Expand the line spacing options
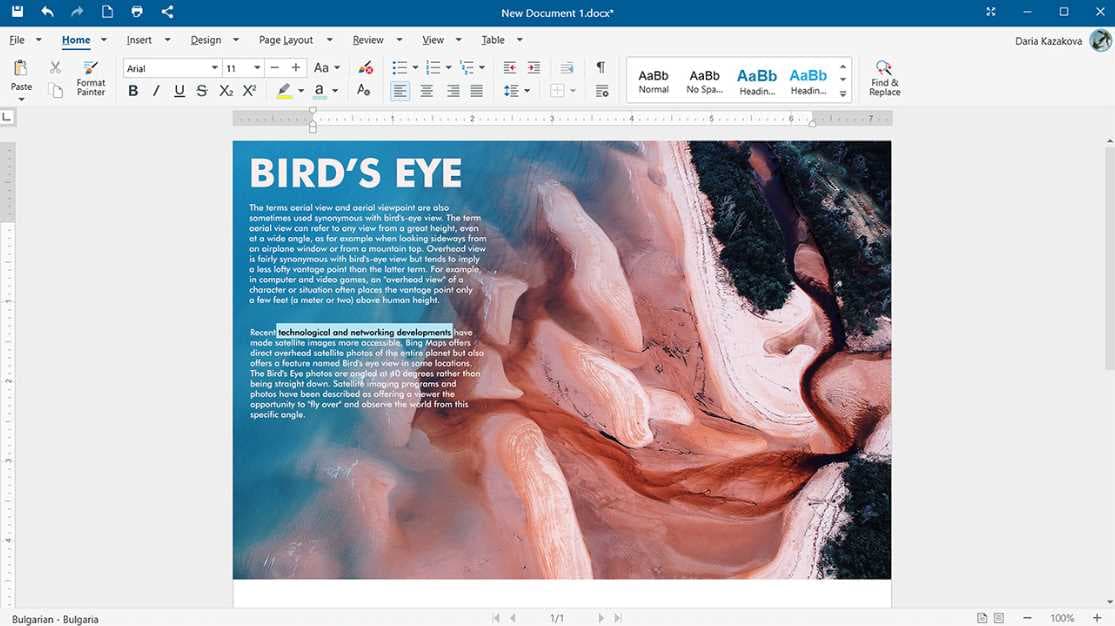 point(527,90)
